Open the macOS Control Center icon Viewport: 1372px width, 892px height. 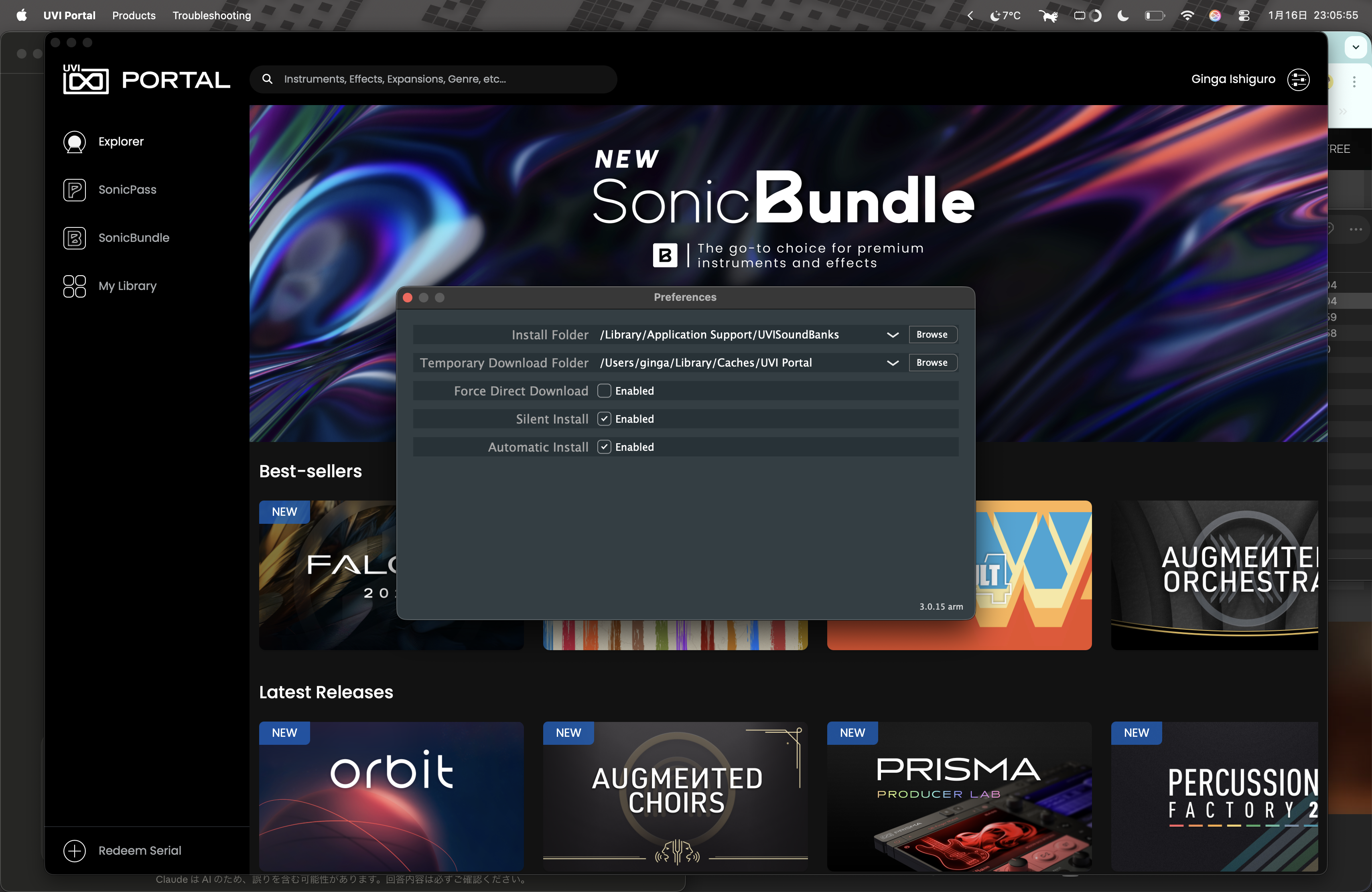1244,16
